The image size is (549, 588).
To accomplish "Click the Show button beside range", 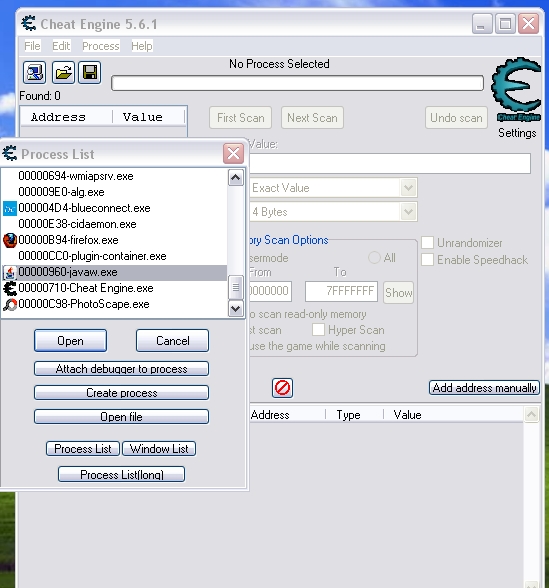I will click(x=398, y=292).
